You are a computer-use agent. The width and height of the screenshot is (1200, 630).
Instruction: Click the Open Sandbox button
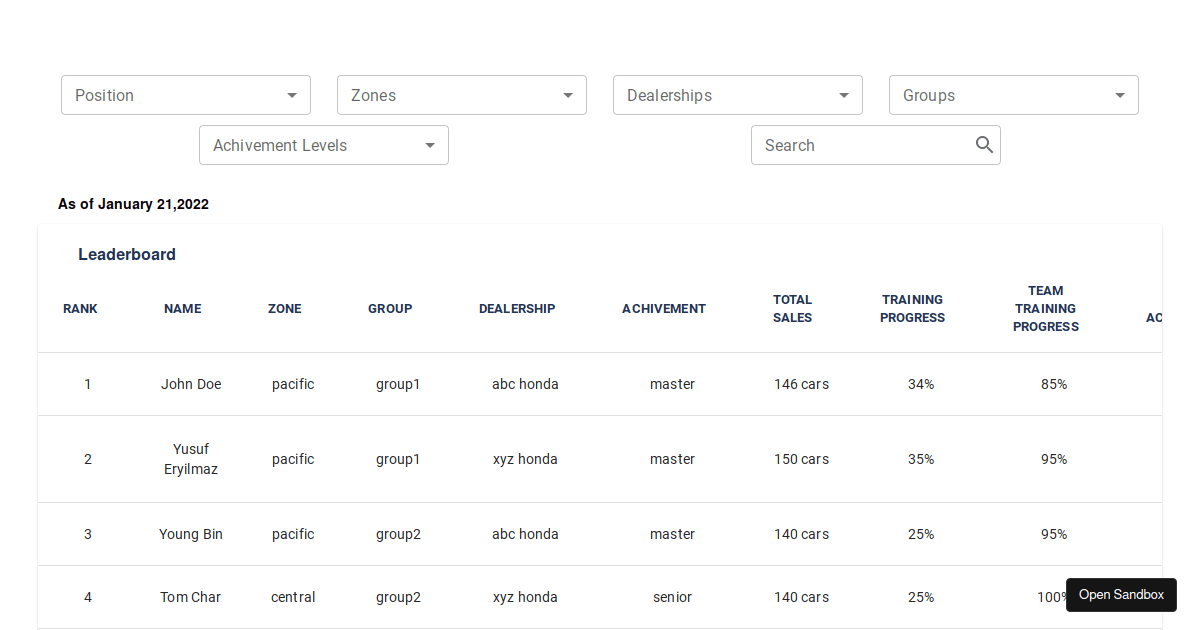[1120, 594]
